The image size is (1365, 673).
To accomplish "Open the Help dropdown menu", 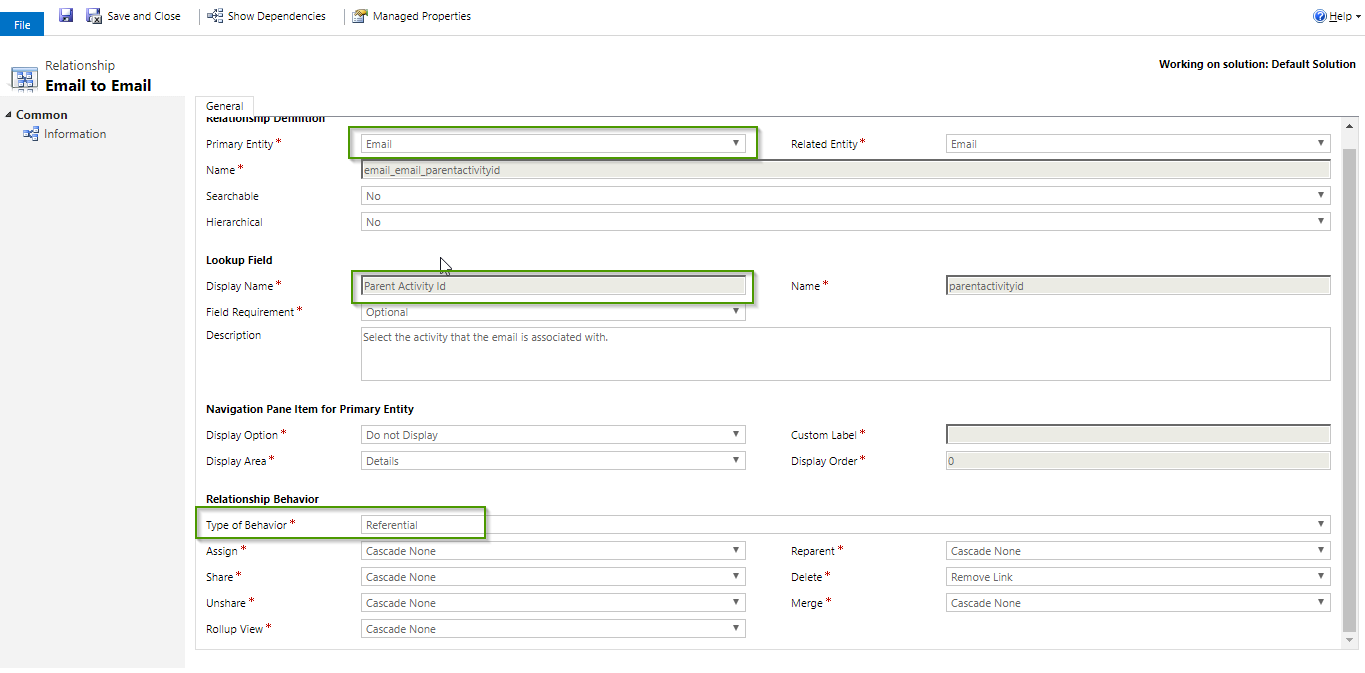I will (x=1337, y=16).
